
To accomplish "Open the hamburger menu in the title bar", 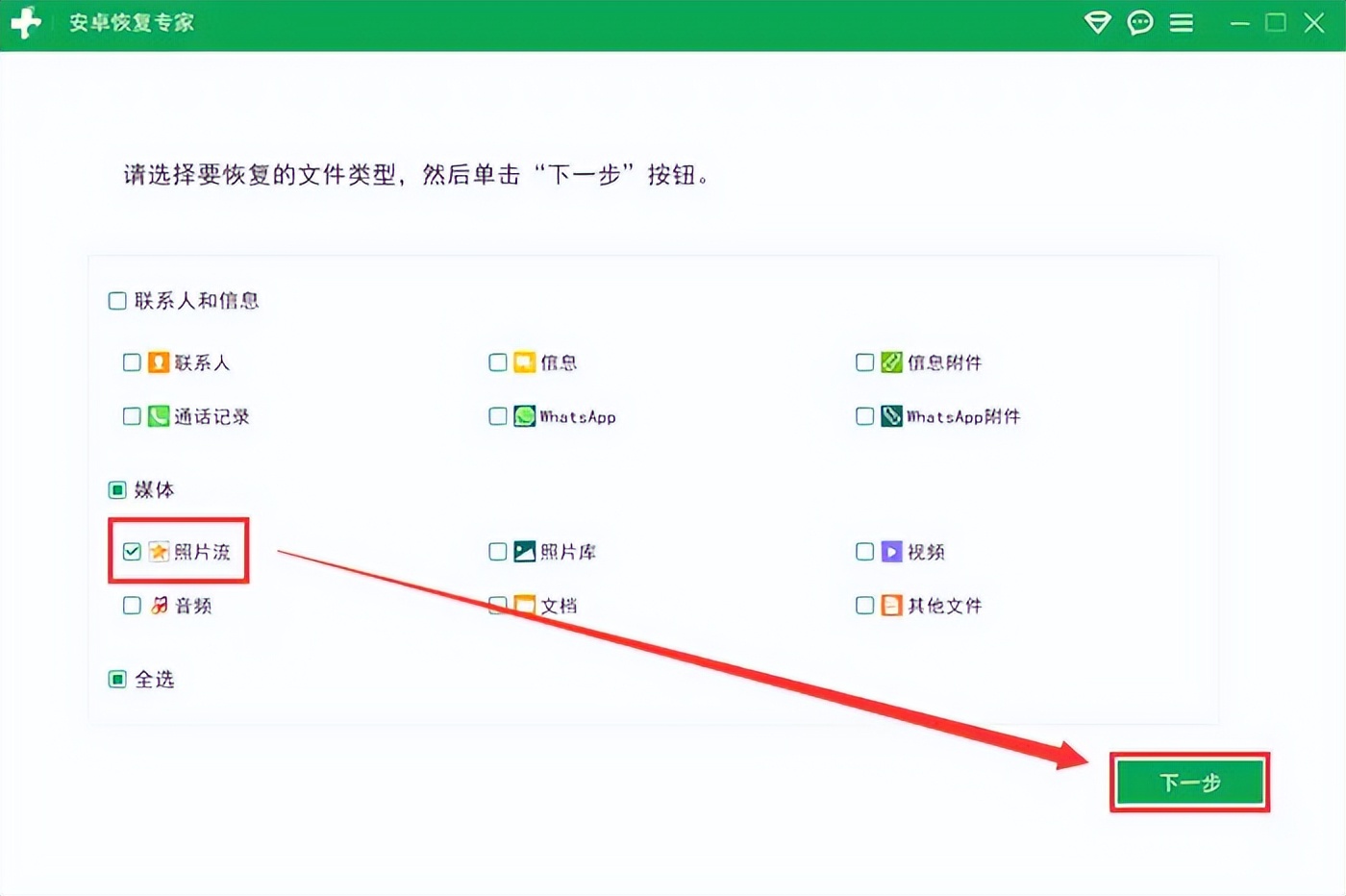I will pos(1182,22).
